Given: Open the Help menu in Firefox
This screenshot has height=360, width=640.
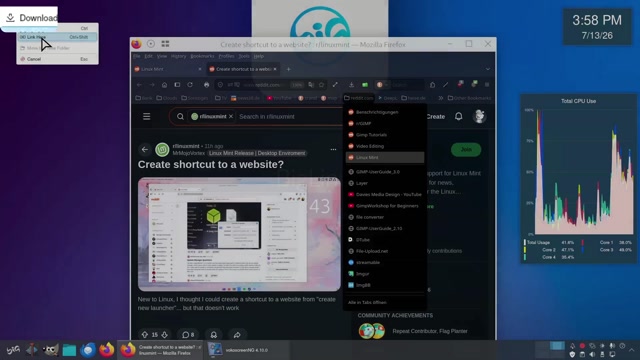Looking at the screenshot, I should click(259, 56).
